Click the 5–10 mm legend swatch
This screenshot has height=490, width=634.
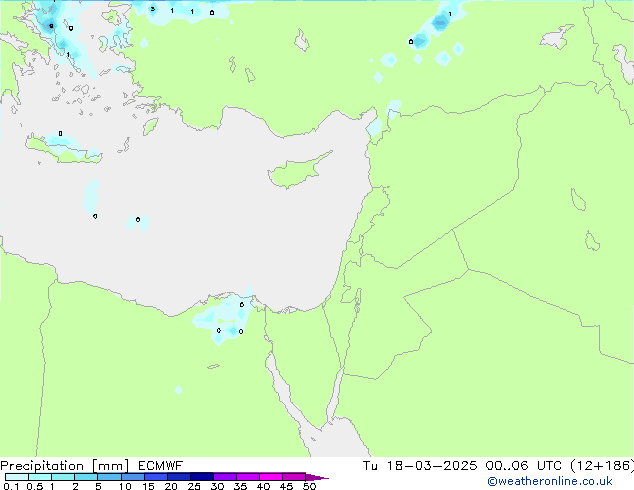[x=110, y=477]
